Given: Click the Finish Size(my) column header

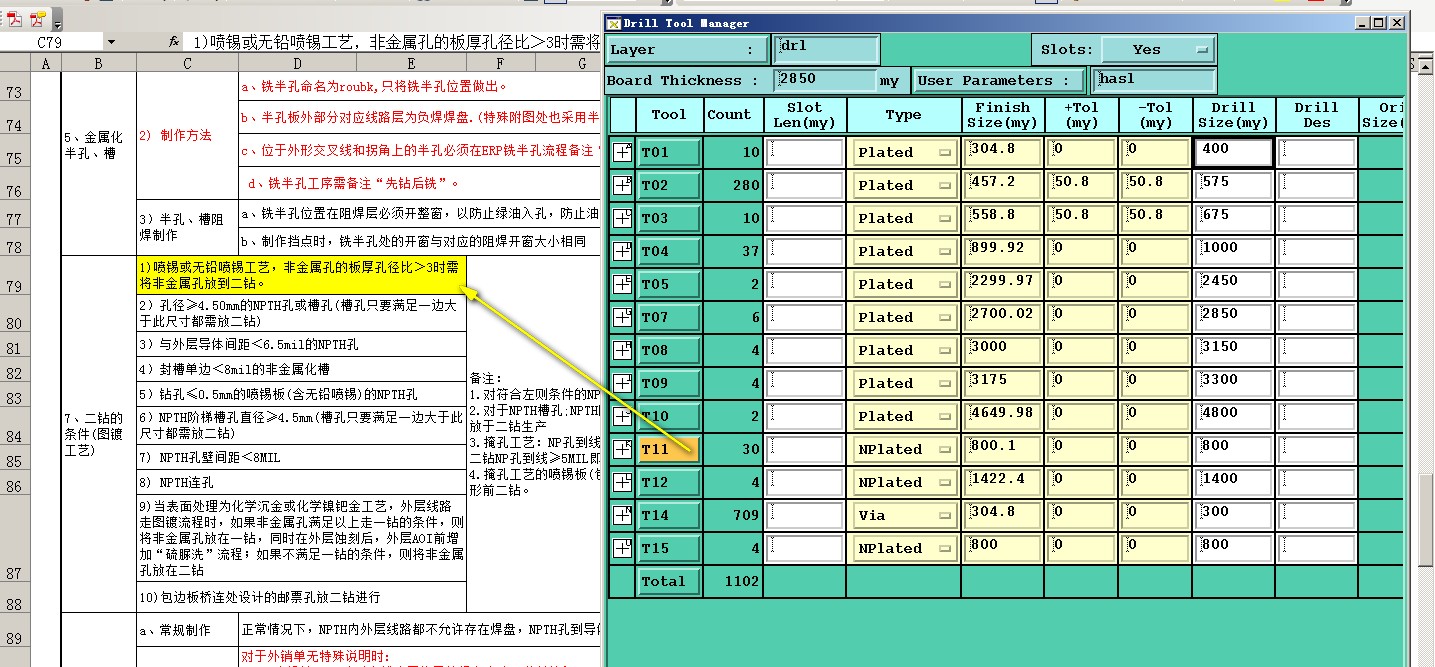Looking at the screenshot, I should coord(1003,114).
